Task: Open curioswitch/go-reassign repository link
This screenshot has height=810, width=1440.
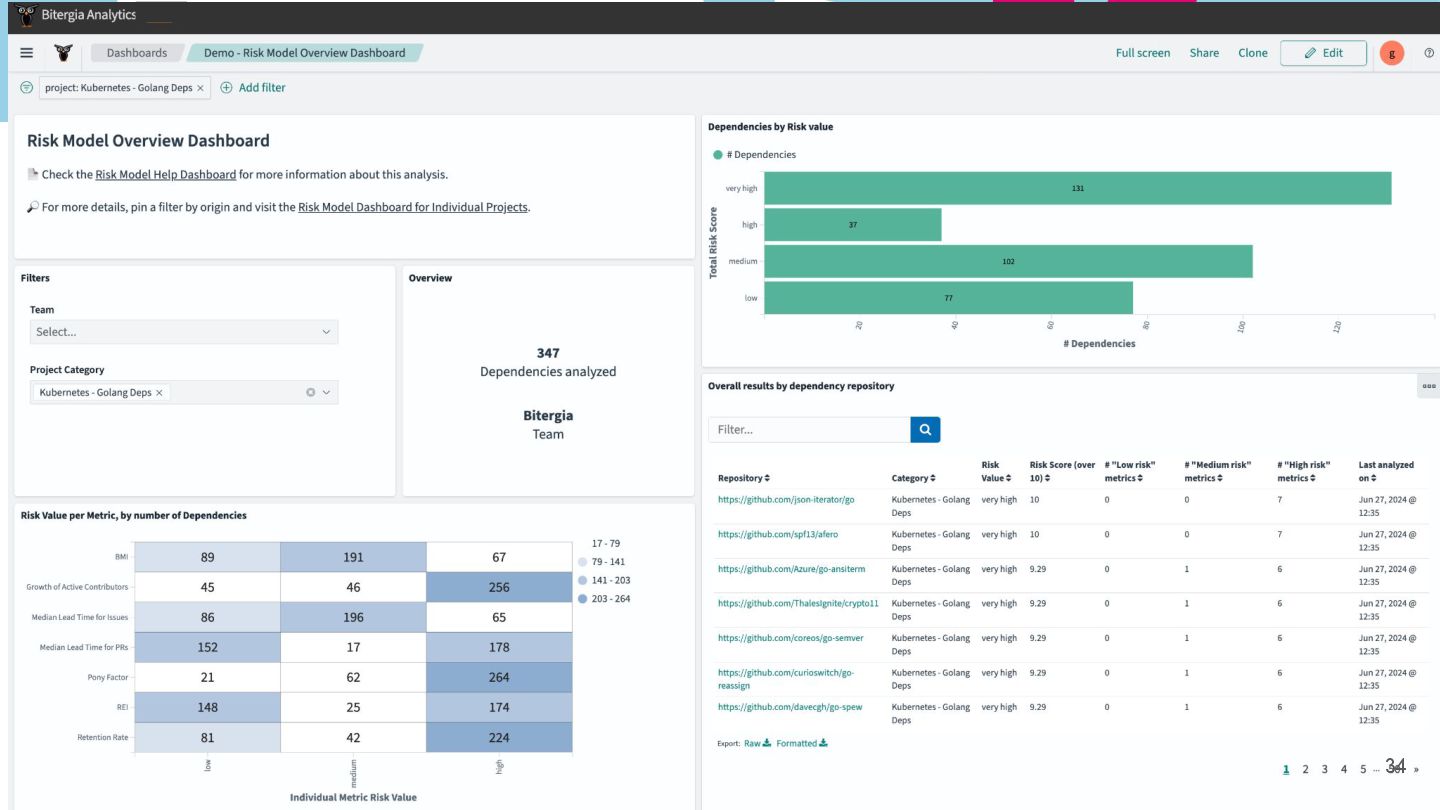Action: [x=786, y=679]
